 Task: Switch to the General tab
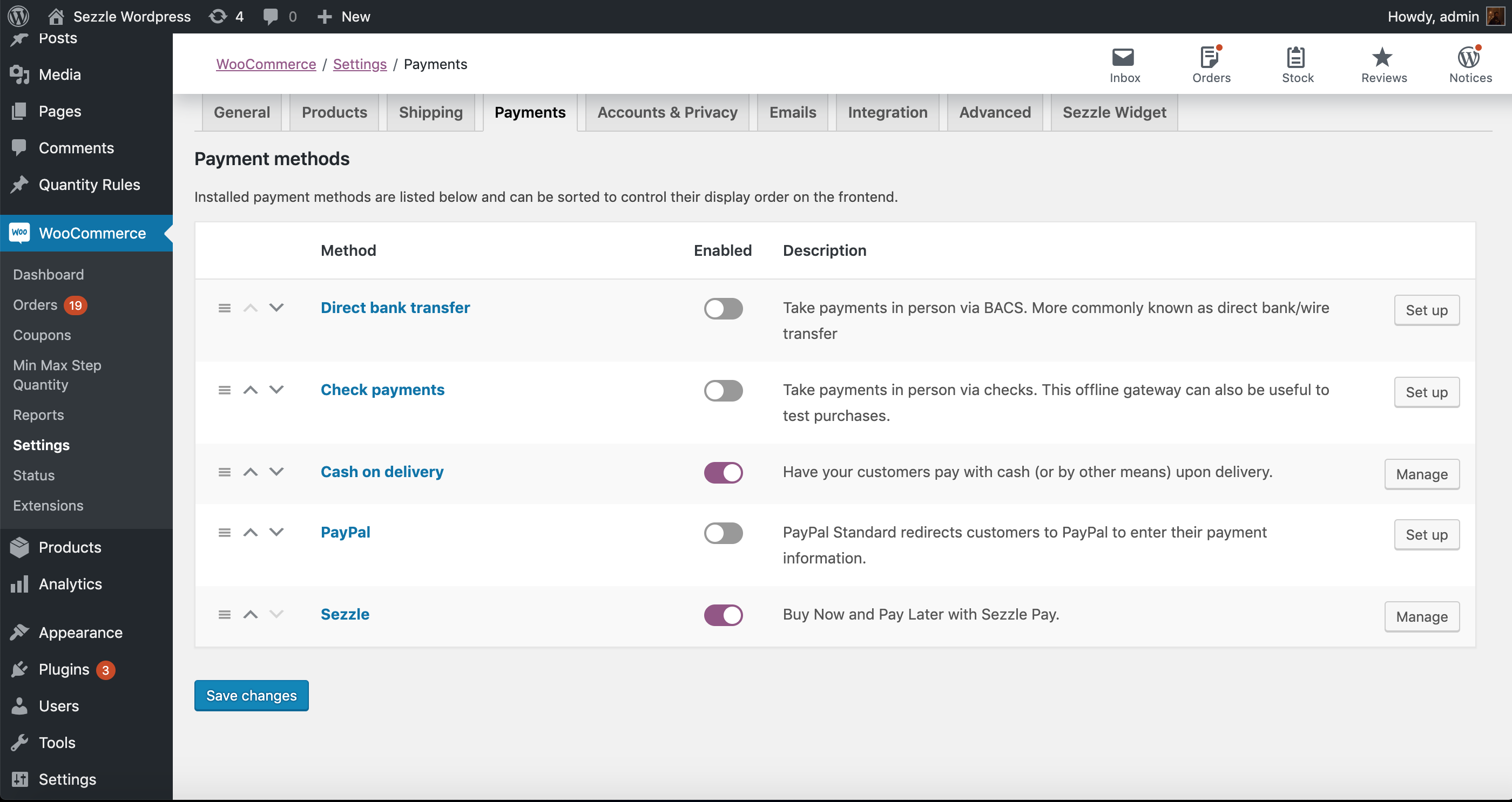(x=242, y=113)
